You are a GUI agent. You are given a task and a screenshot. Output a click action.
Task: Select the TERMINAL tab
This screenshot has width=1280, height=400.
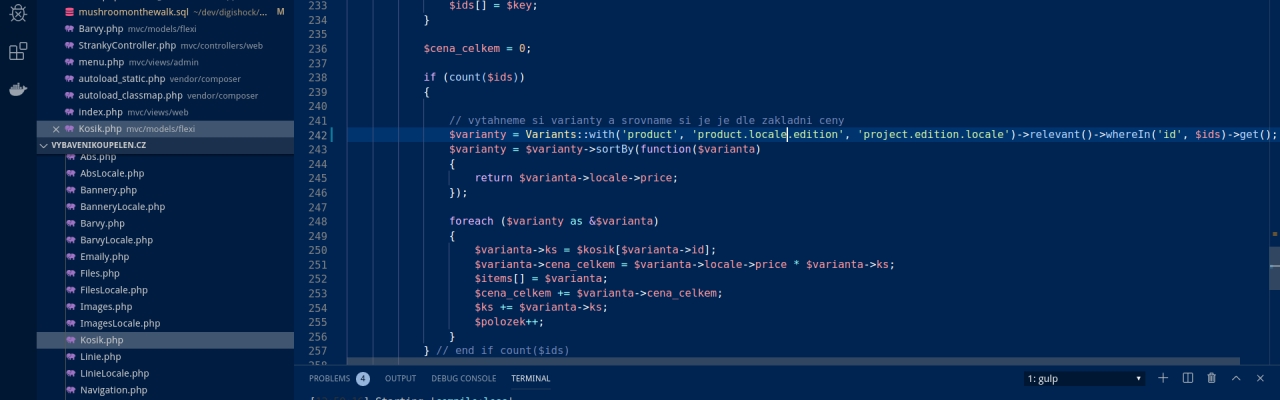[x=530, y=379]
